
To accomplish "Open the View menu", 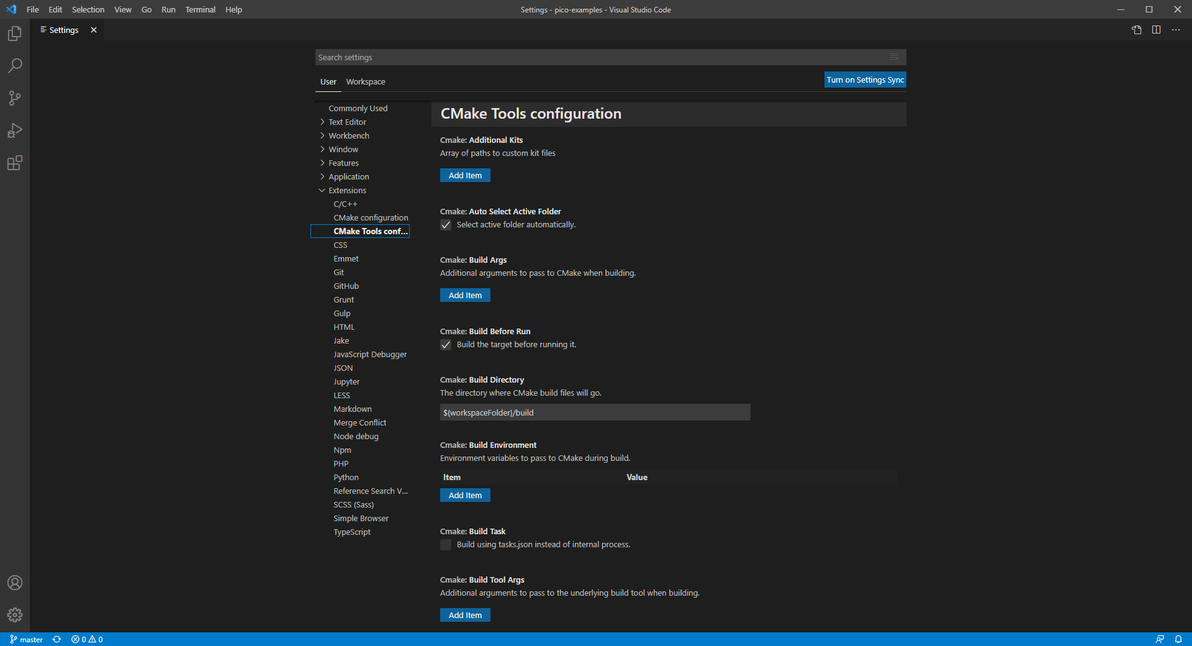I will (x=122, y=9).
